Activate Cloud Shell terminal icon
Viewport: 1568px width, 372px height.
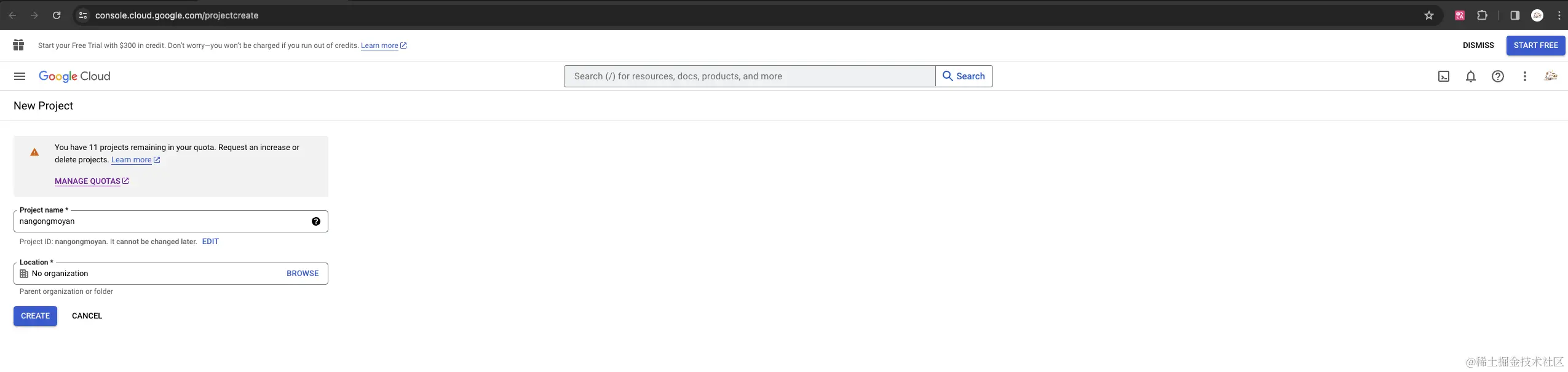(x=1444, y=76)
